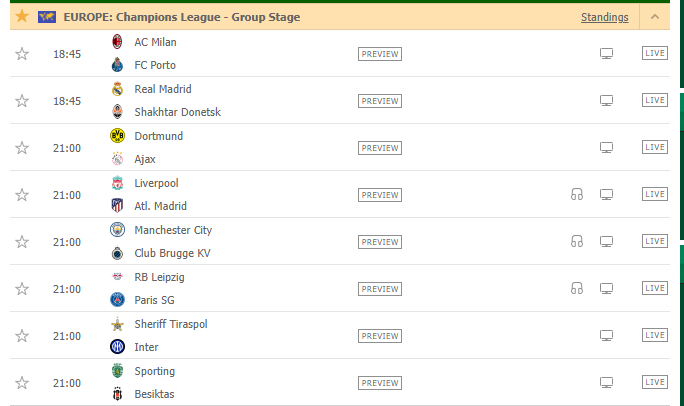The height and width of the screenshot is (406, 684).
Task: Click the TV icon for Dortmund vs Ajax
Action: (x=606, y=148)
